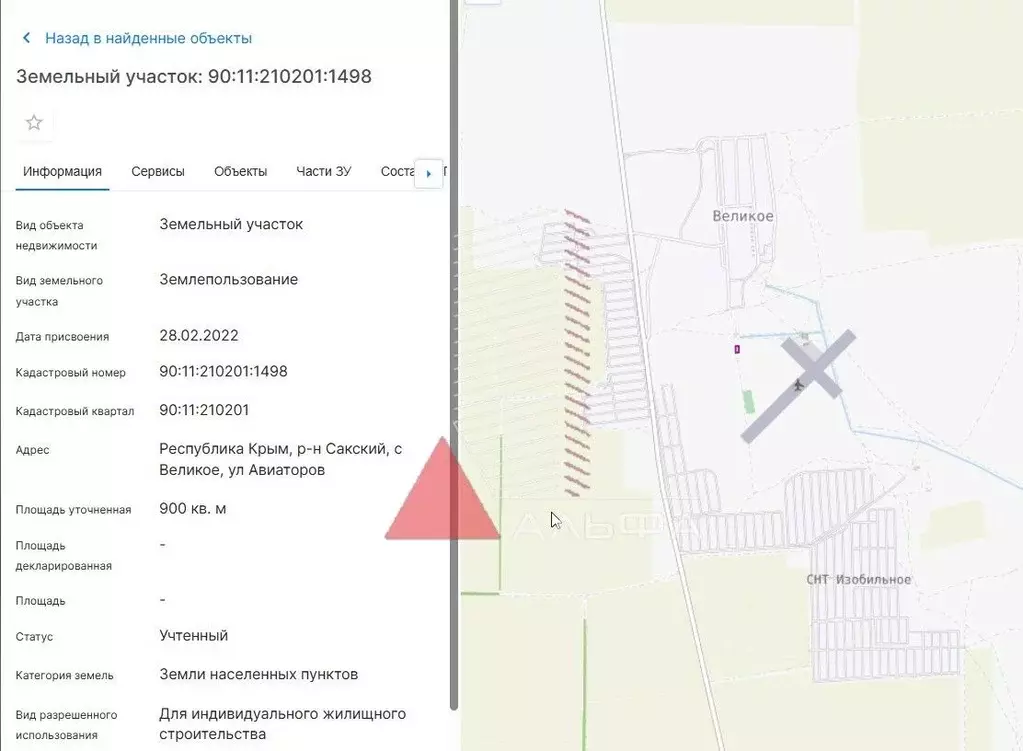Click the small green rectangle near airport

pyautogui.click(x=749, y=401)
